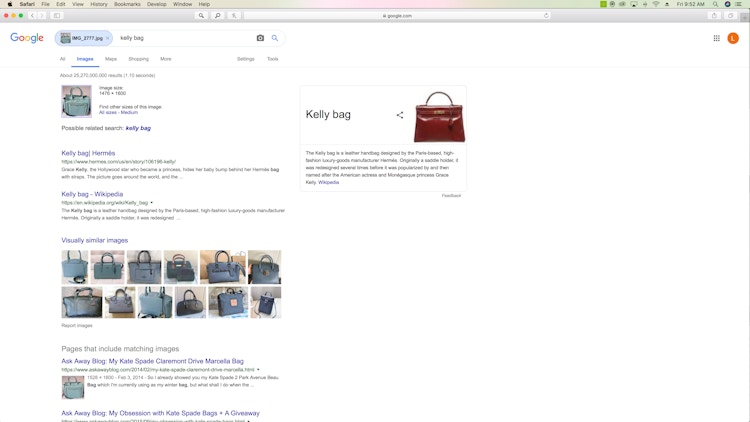Open the Google account avatar
750x422 pixels.
(x=733, y=38)
